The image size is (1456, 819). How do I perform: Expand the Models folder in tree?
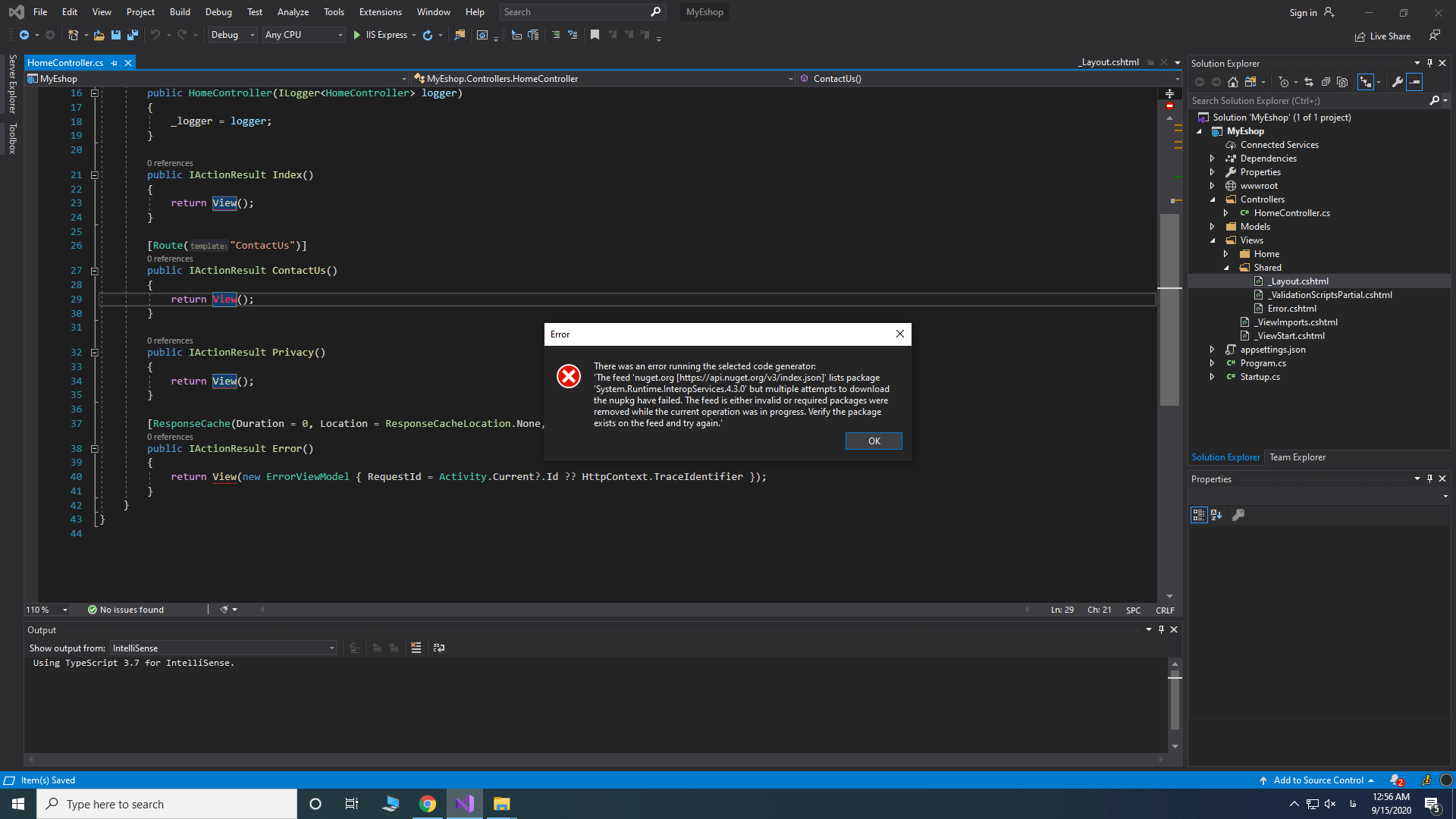coord(1212,227)
